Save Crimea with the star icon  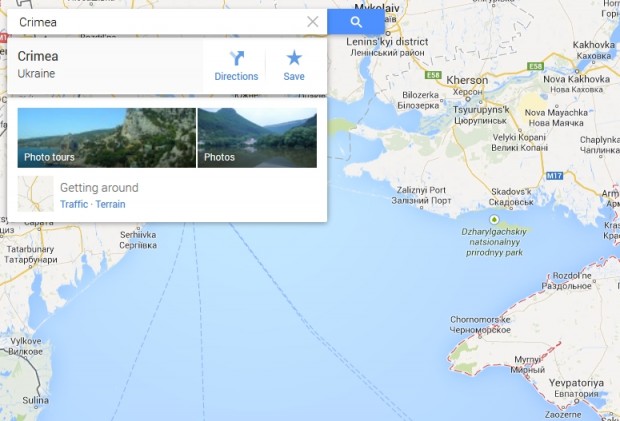coord(294,58)
